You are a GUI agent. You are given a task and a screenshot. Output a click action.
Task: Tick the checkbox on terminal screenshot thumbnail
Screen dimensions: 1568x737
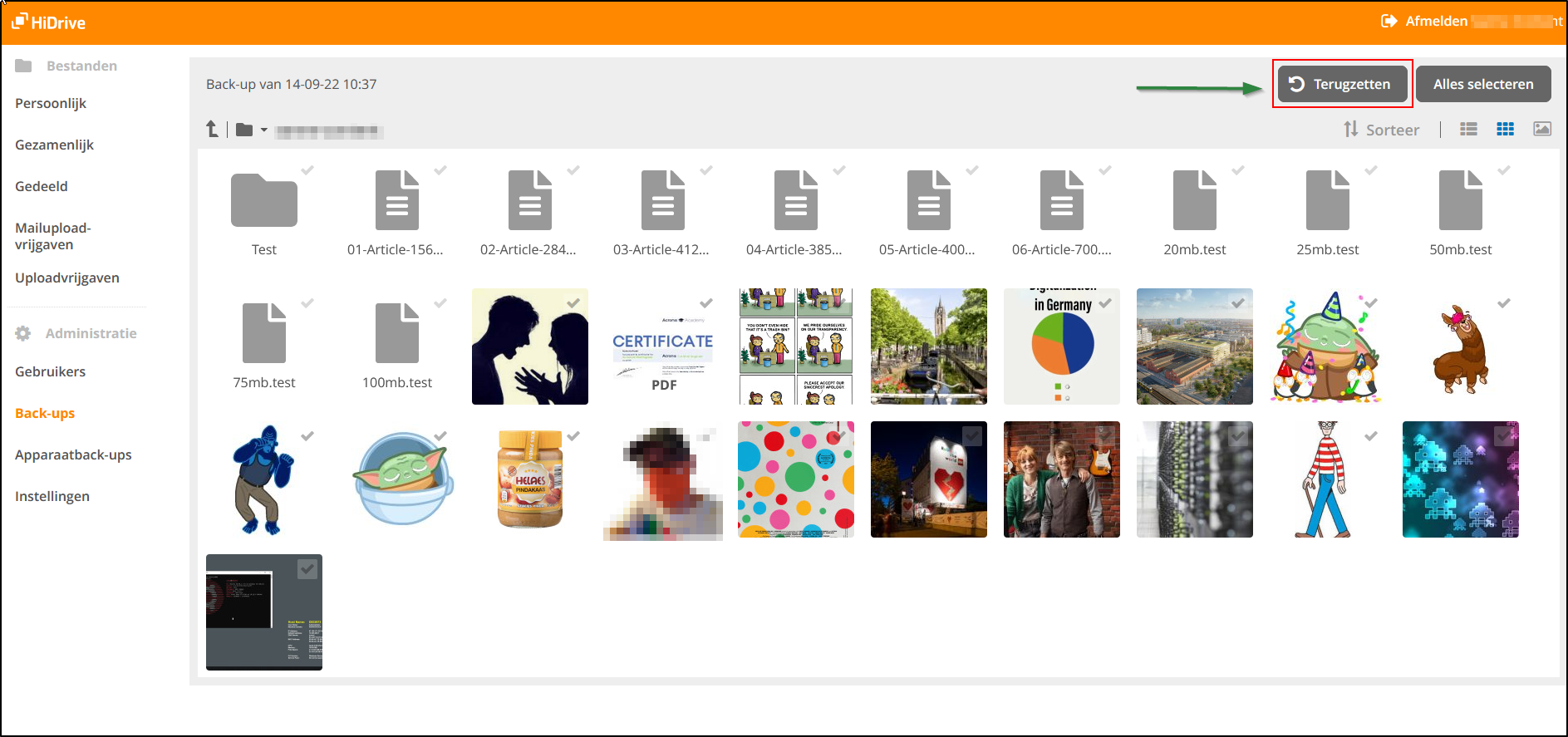pyautogui.click(x=307, y=568)
